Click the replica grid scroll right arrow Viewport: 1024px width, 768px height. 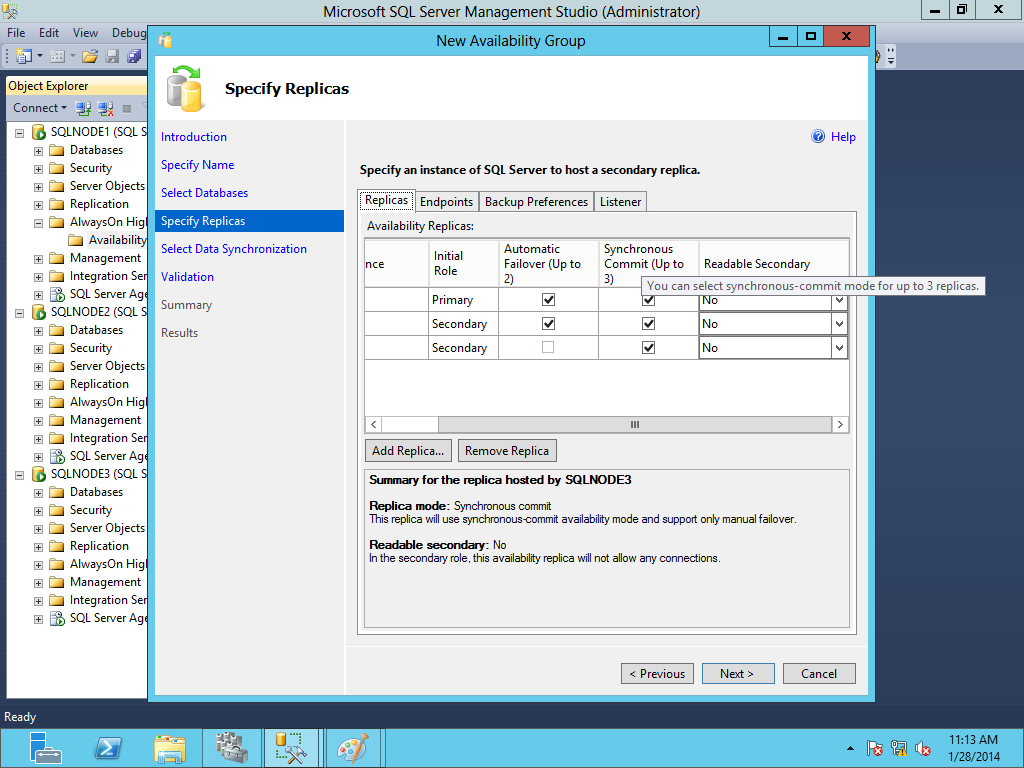840,424
